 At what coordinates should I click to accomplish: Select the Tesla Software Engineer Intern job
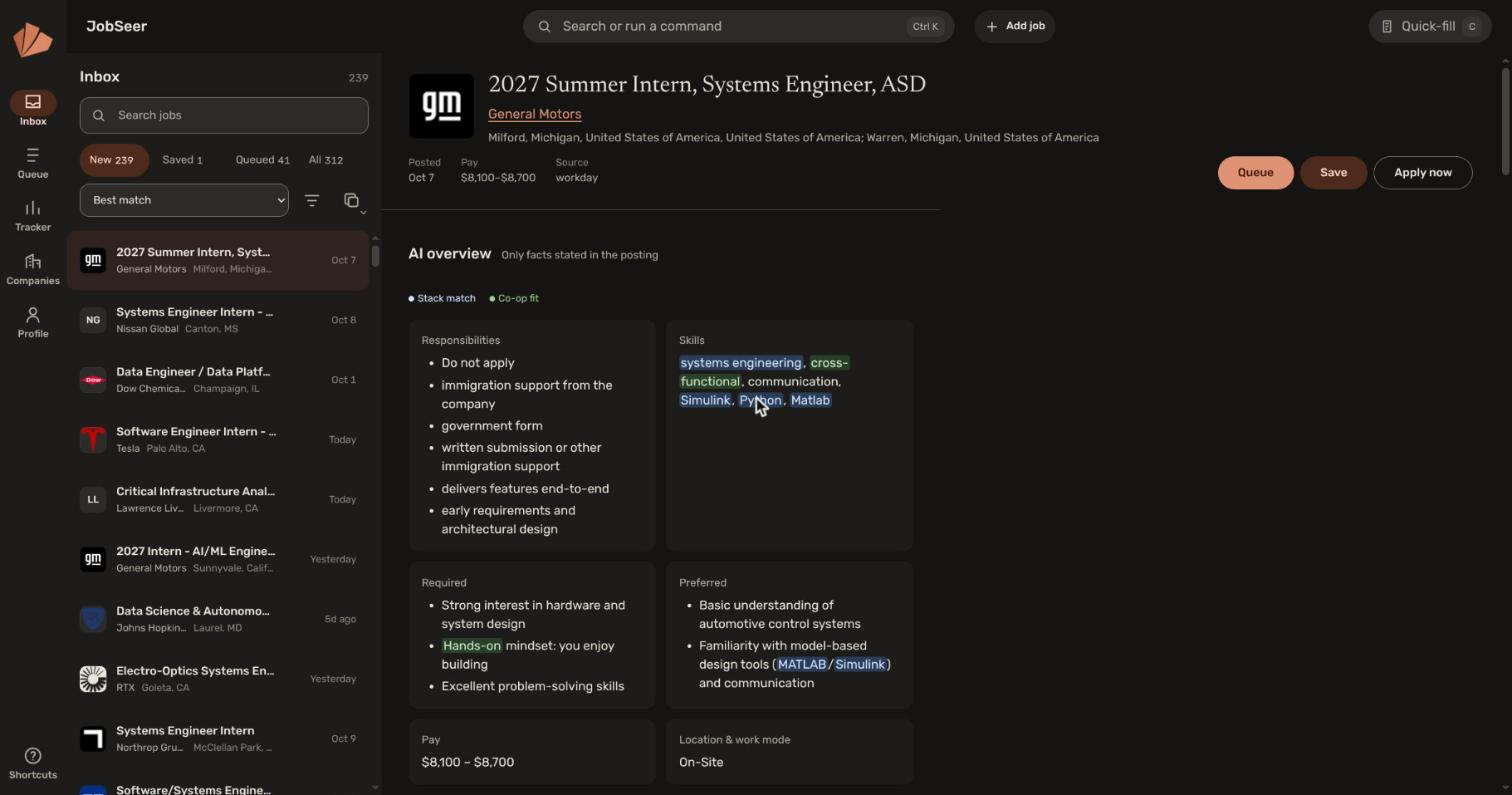click(x=218, y=439)
